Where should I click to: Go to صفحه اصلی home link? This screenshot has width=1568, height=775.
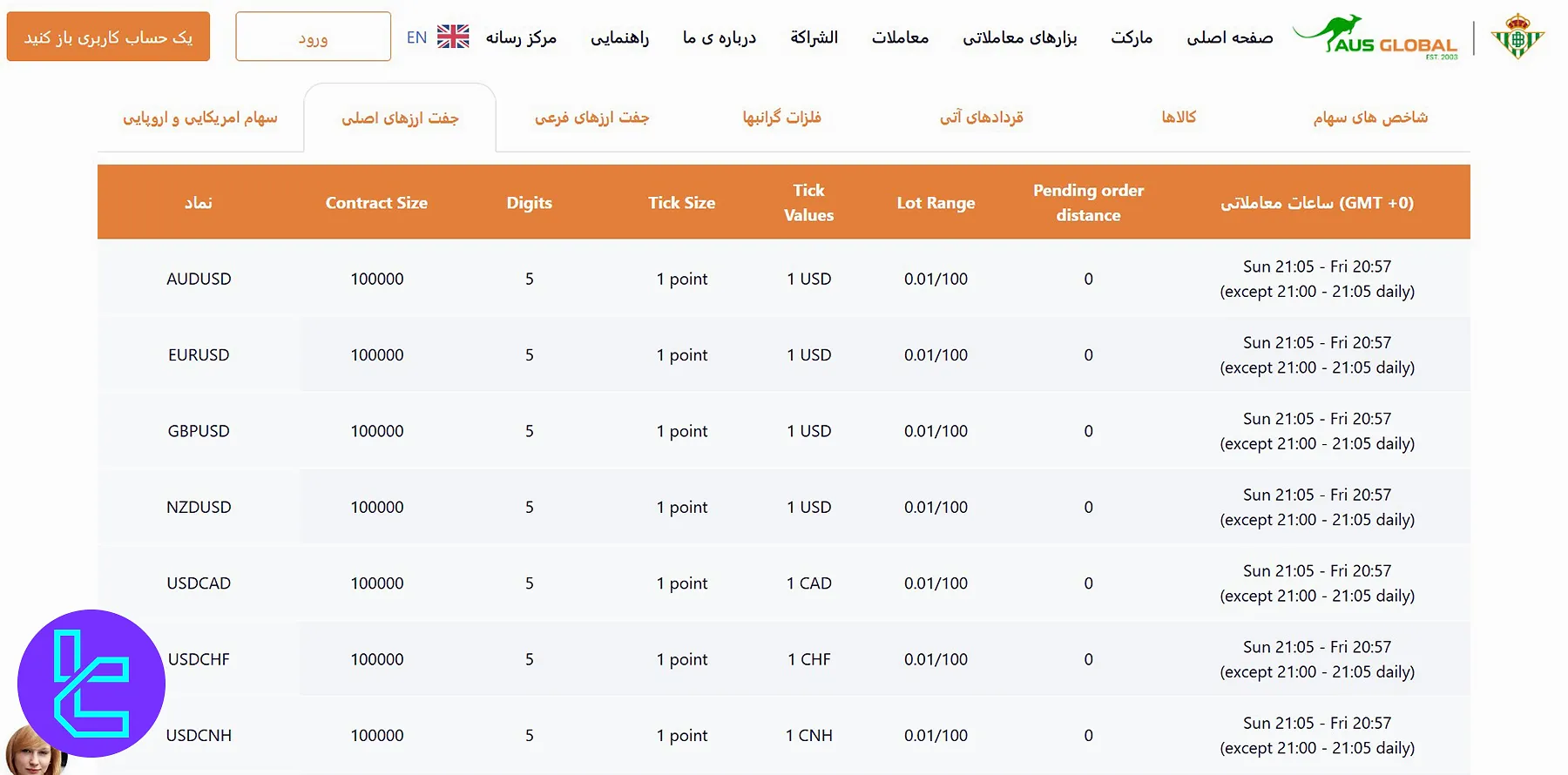click(1229, 37)
